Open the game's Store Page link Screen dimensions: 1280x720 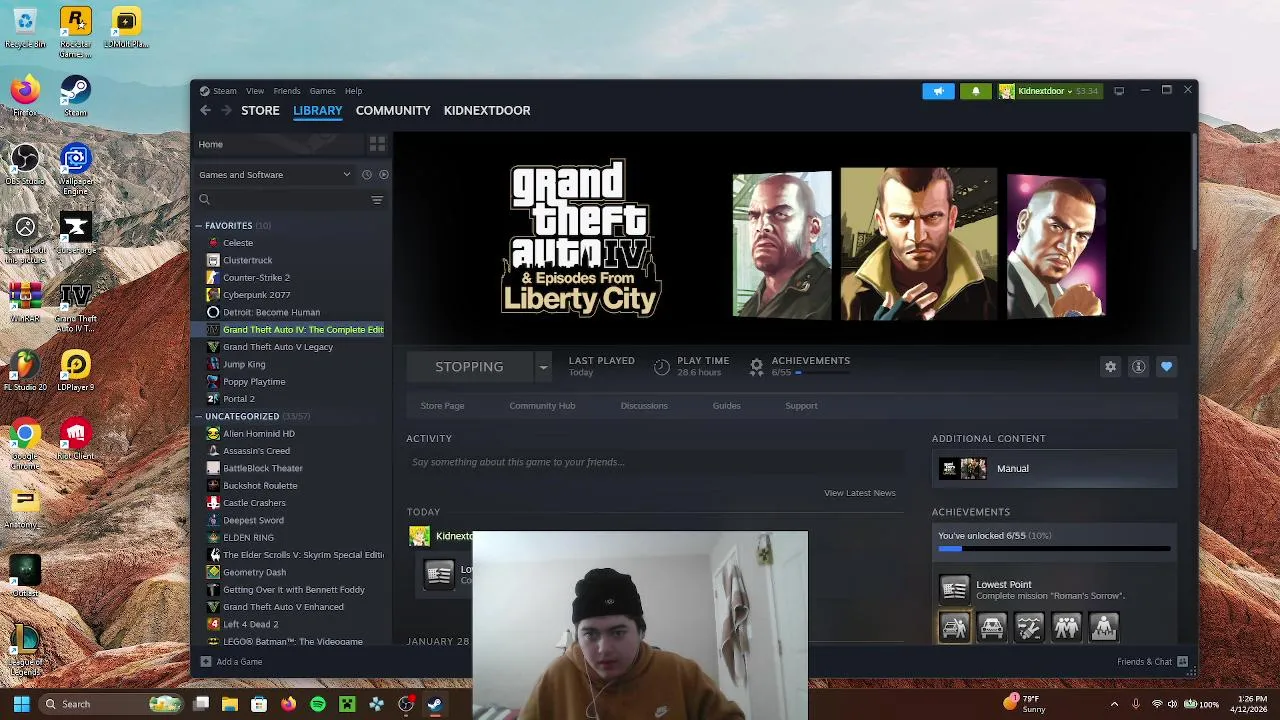pyautogui.click(x=442, y=406)
